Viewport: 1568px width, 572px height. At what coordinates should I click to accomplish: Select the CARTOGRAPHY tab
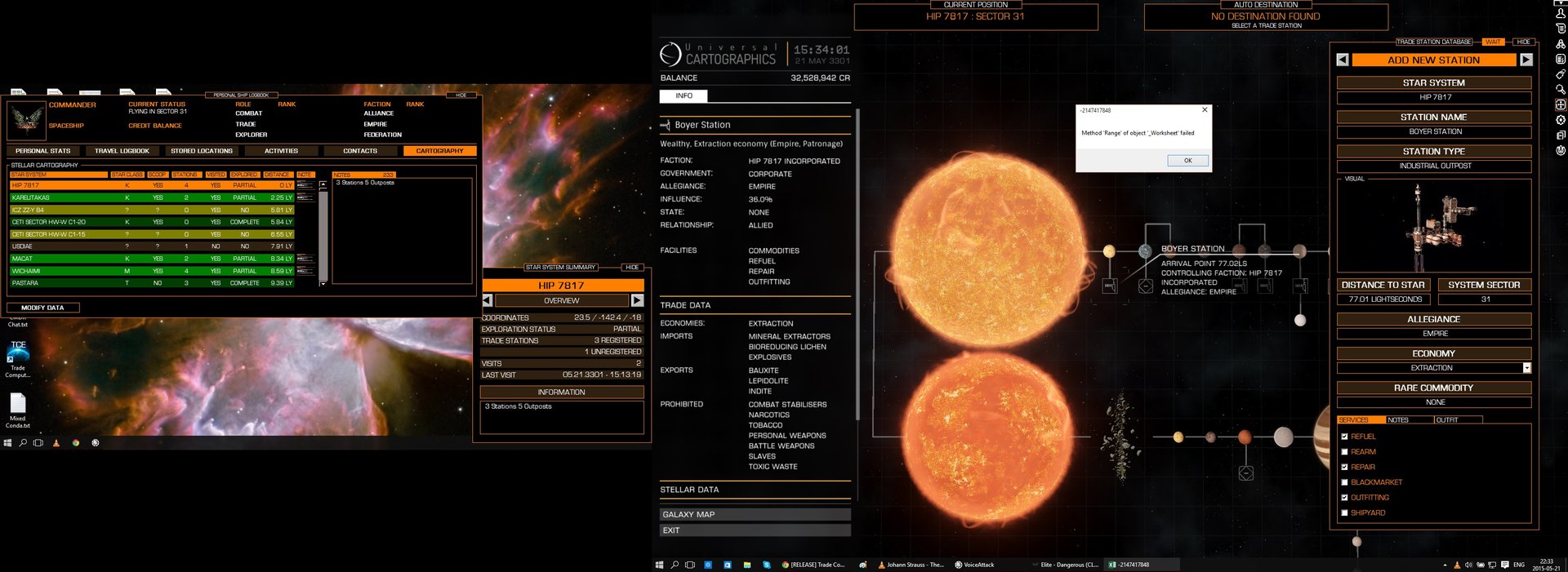click(439, 151)
